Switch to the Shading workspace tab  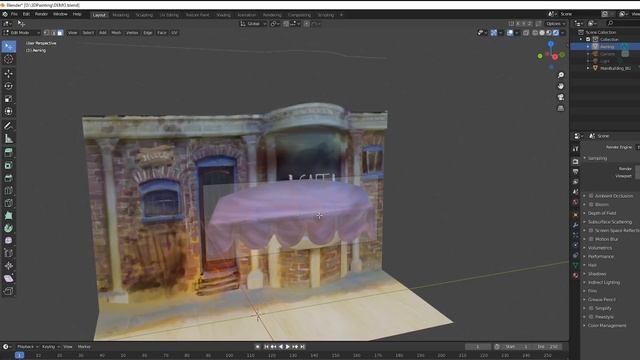coord(223,15)
